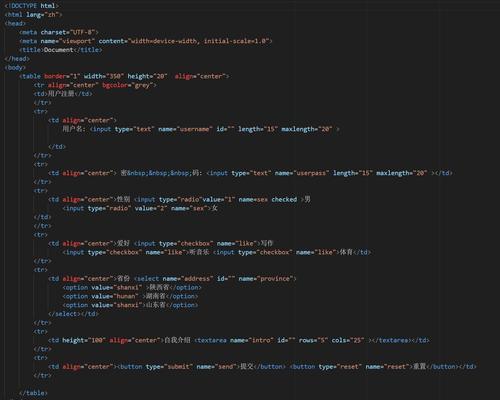Screen dimensions: 500x400
Task: Click the closing select tag
Action: click(64, 314)
